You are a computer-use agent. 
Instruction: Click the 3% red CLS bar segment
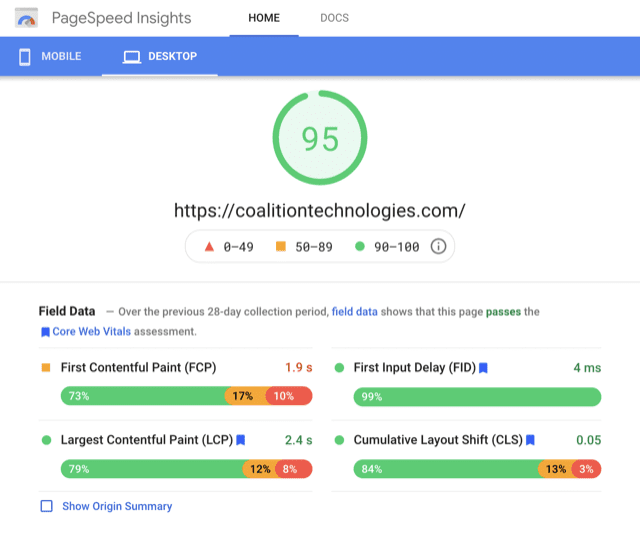pos(587,469)
